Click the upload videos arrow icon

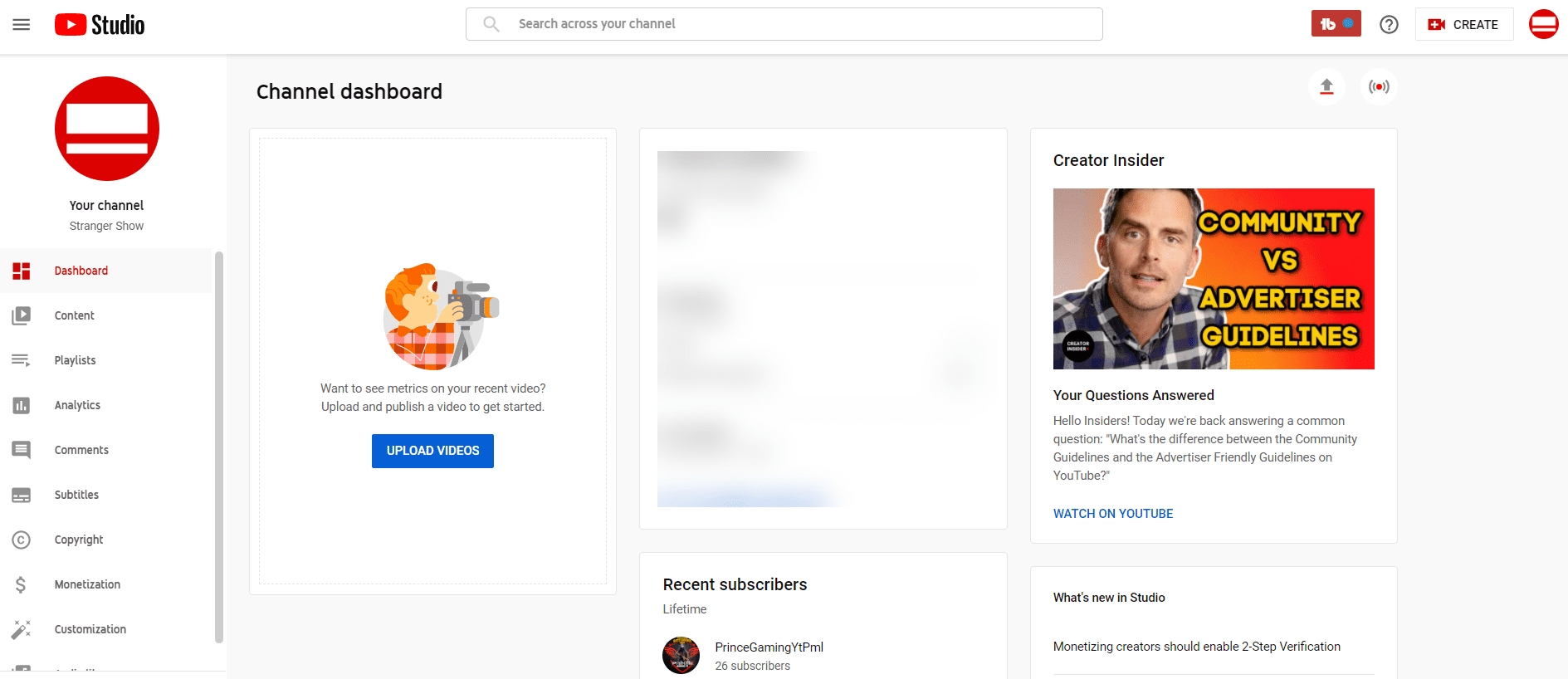pos(1326,86)
